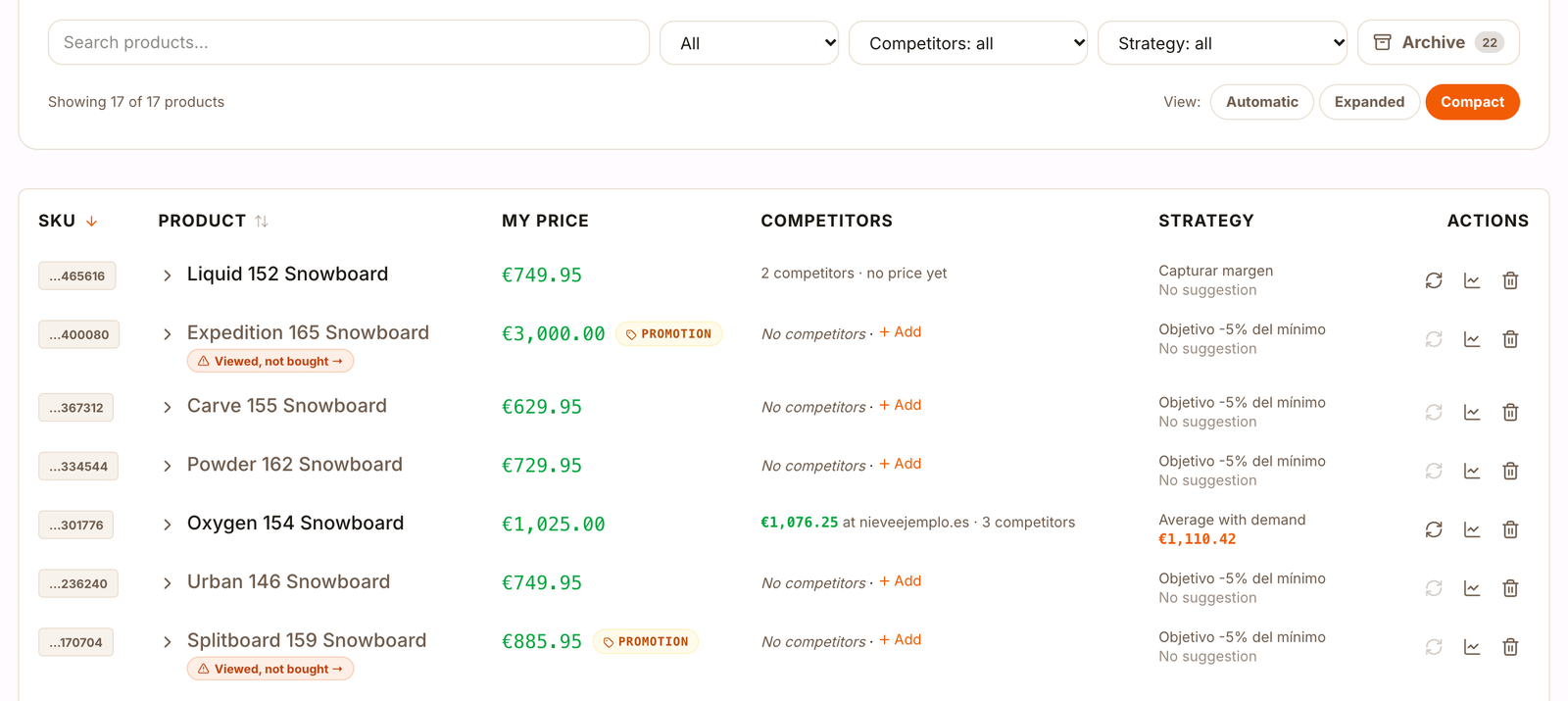This screenshot has width=1568, height=701.
Task: Open Viewed, not bought under Expedition 165
Action: tap(270, 361)
